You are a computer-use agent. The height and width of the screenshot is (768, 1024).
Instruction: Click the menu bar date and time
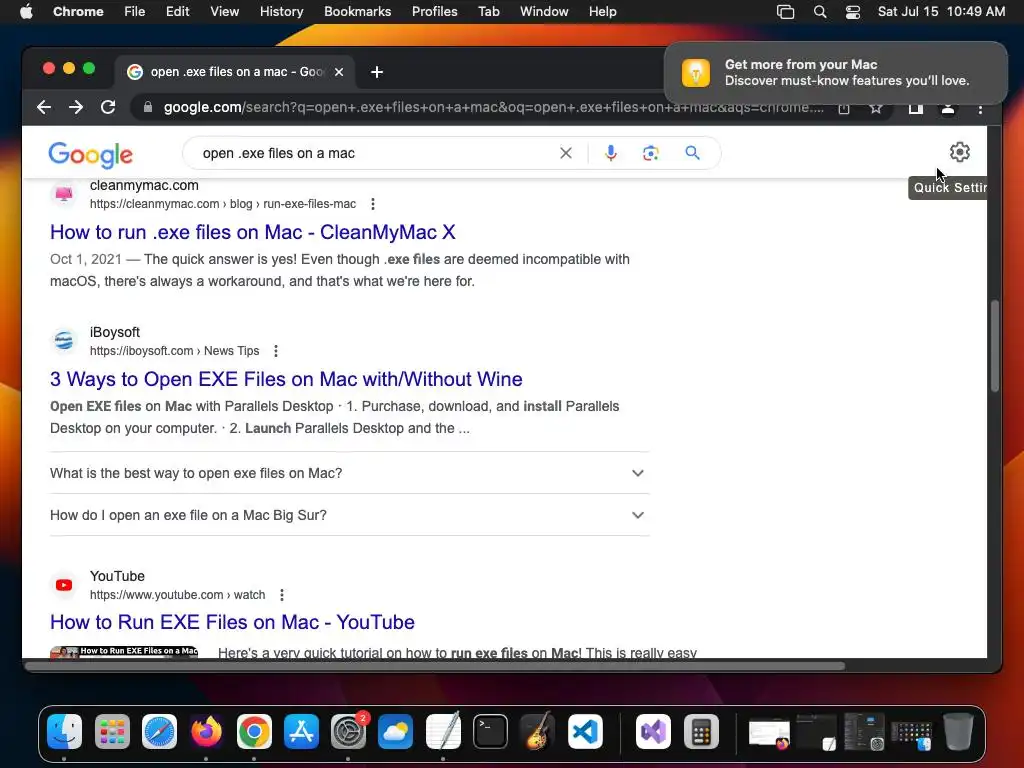(x=941, y=12)
